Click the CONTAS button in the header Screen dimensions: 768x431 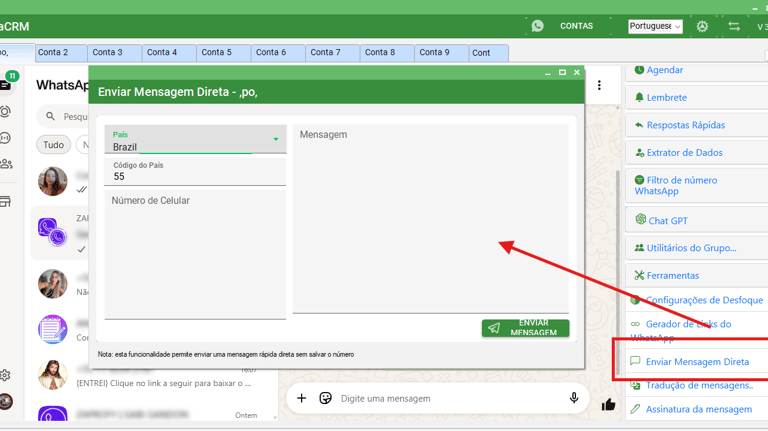coord(576,26)
